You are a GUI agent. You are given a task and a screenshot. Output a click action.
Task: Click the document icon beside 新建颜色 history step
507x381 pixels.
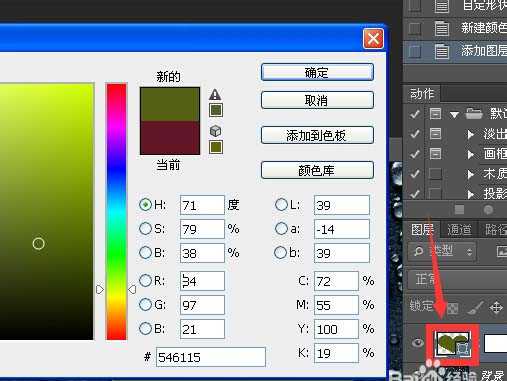pos(442,28)
